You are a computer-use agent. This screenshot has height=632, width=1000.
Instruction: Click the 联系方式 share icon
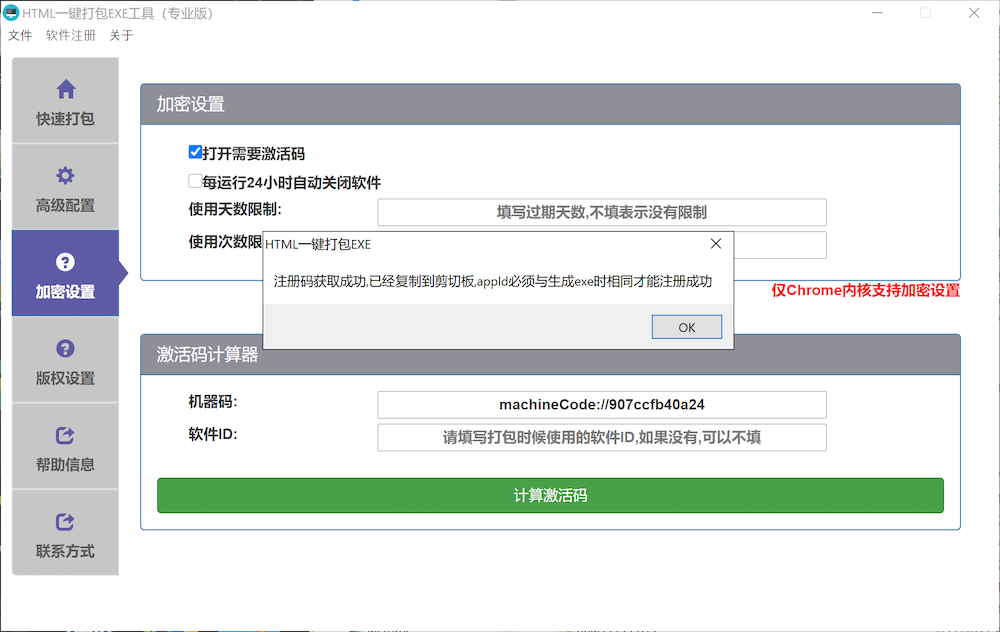click(x=66, y=521)
